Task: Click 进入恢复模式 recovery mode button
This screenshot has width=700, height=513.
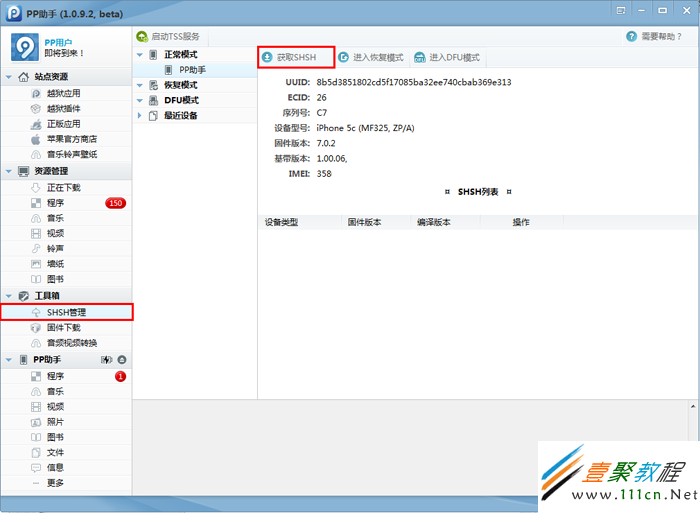Action: [x=371, y=57]
